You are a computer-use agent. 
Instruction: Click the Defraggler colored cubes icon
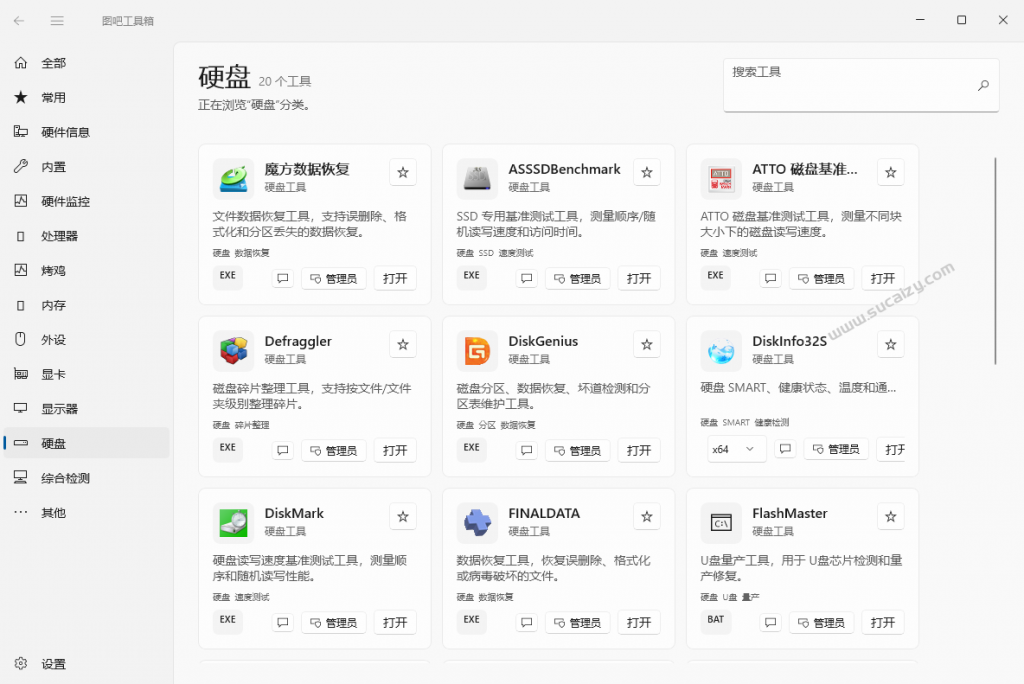pyautogui.click(x=233, y=351)
